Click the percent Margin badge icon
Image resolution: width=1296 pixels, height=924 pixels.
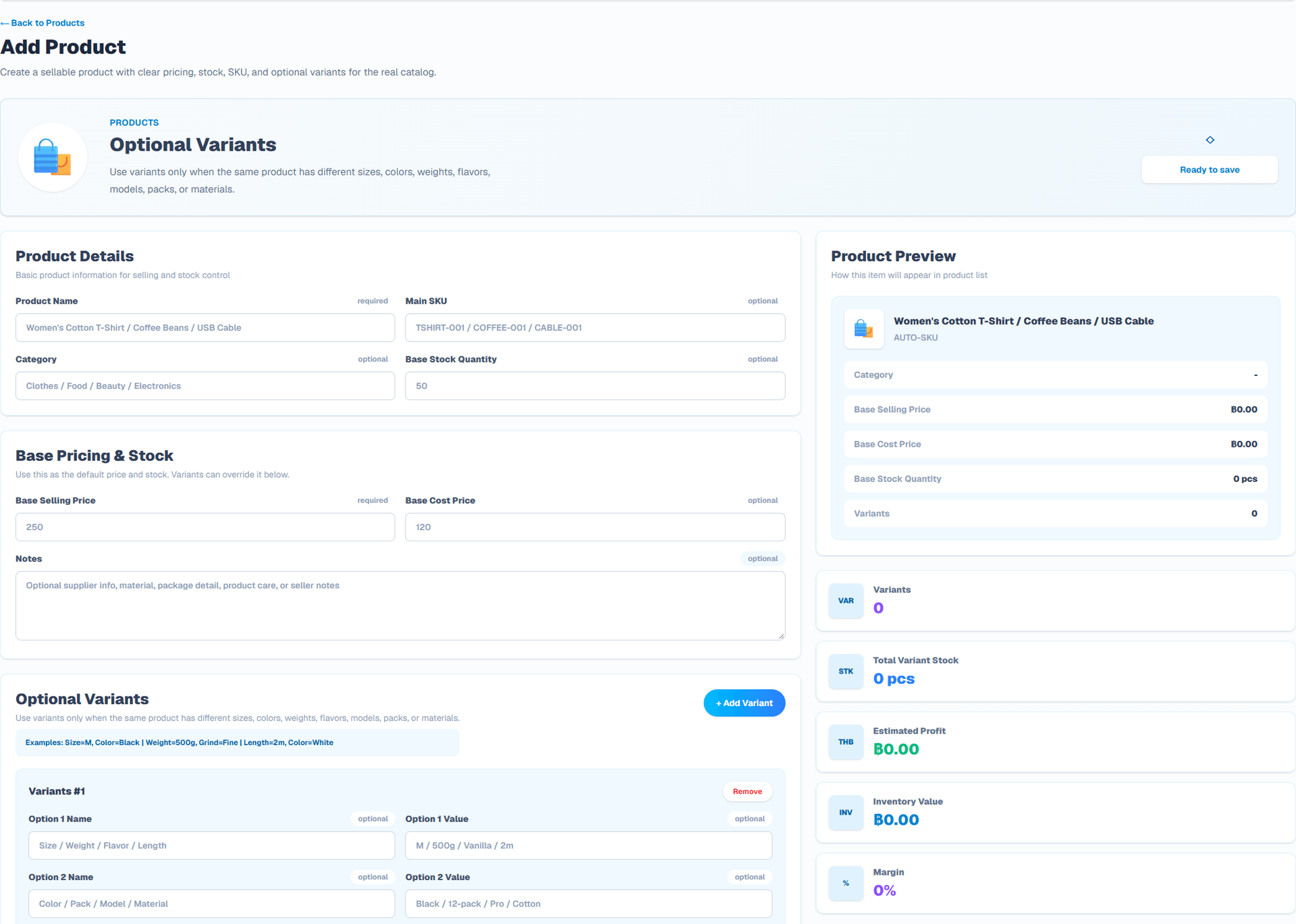[846, 884]
